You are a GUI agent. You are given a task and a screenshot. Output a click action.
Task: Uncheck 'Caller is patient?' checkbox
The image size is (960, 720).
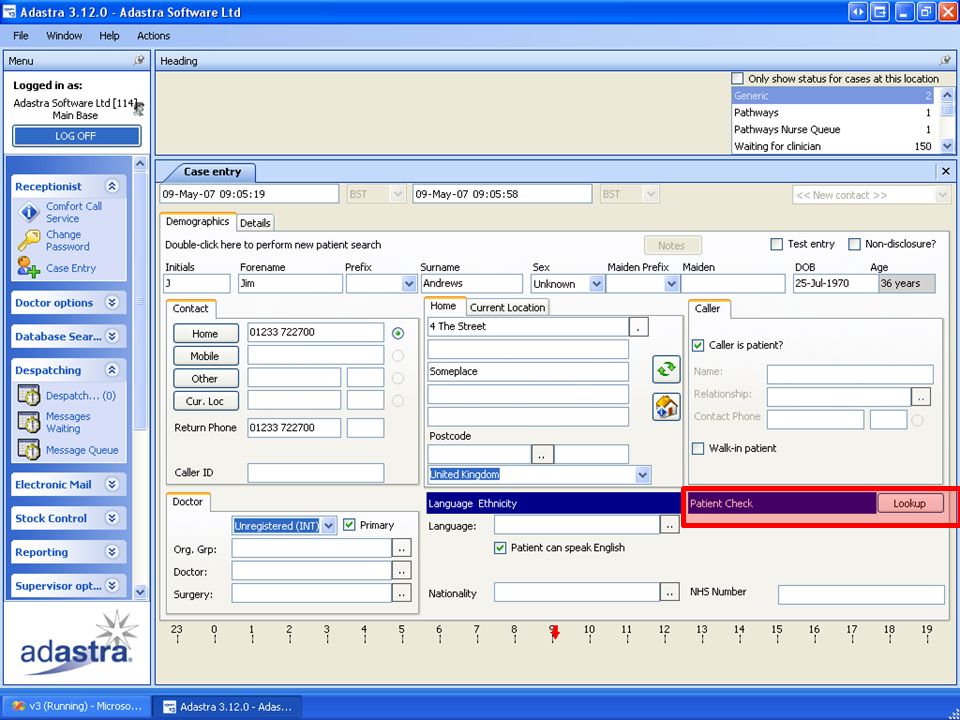point(698,345)
